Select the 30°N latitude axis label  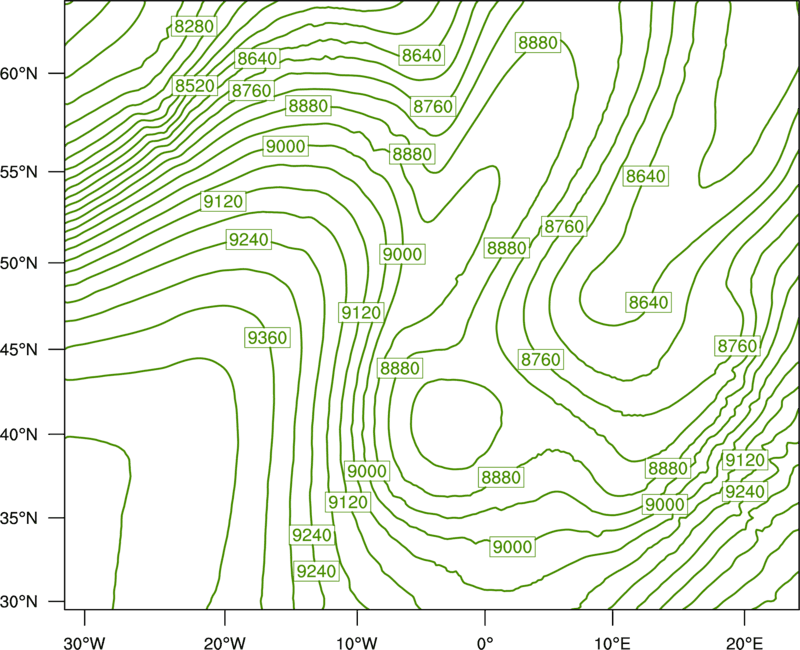click(x=19, y=602)
